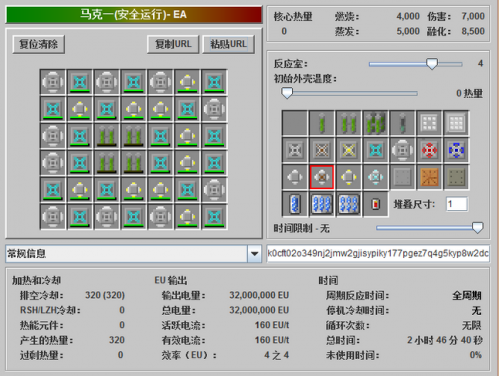Choose the blue LZH condensator component
This screenshot has height=376, width=499.
pos(456,150)
